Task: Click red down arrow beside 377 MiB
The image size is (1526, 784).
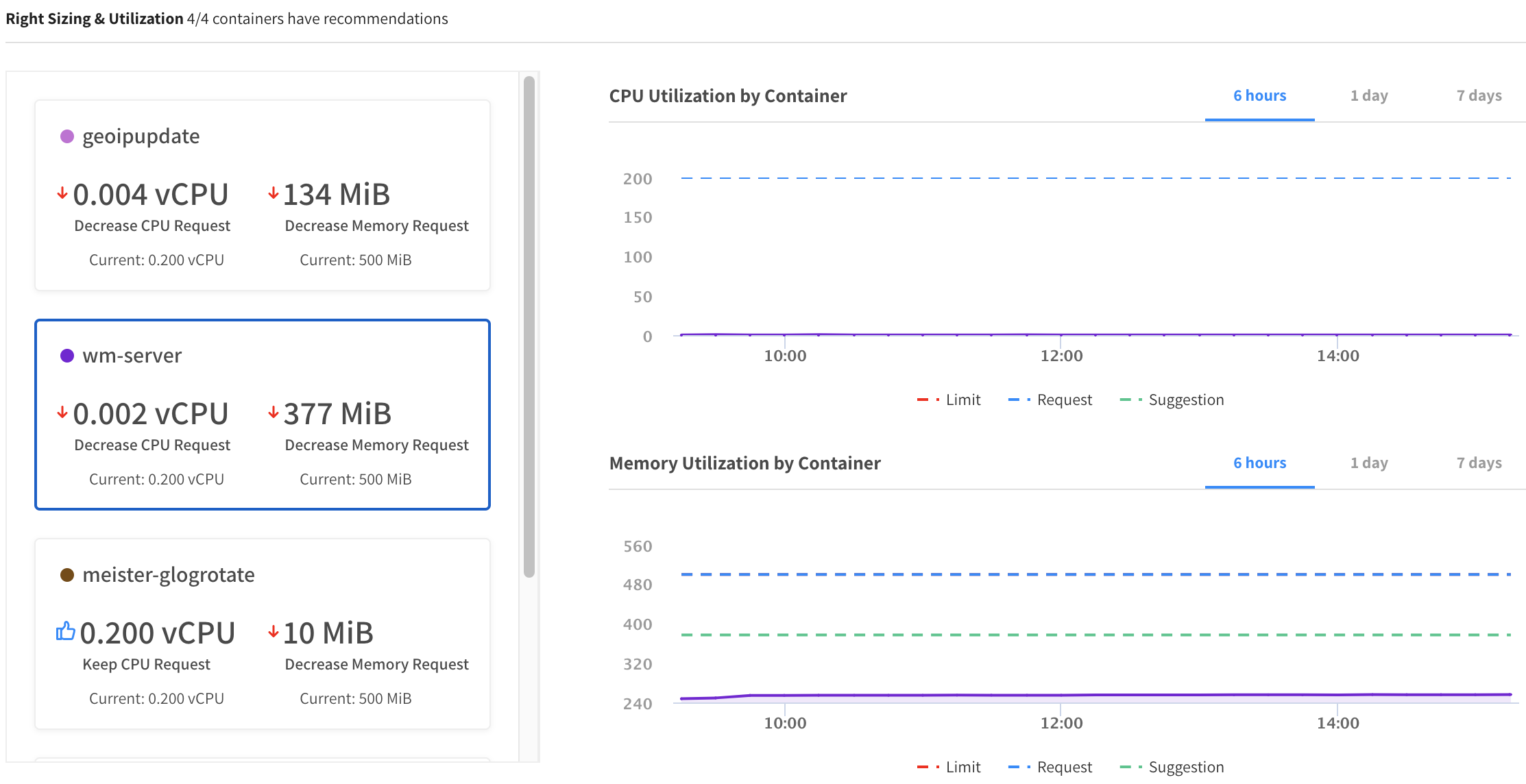Action: [274, 413]
